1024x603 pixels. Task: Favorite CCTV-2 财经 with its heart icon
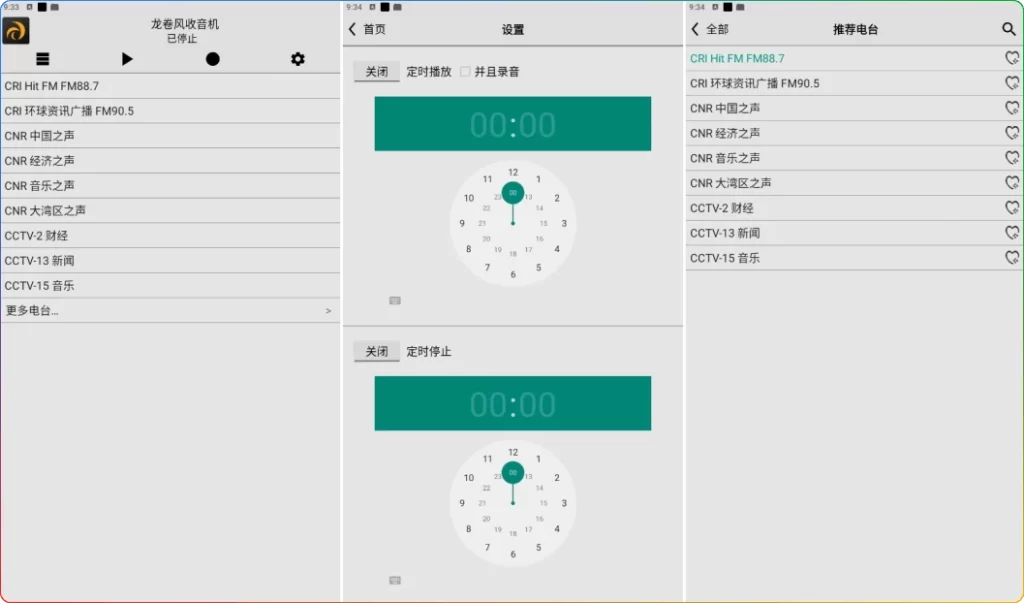(x=1012, y=207)
